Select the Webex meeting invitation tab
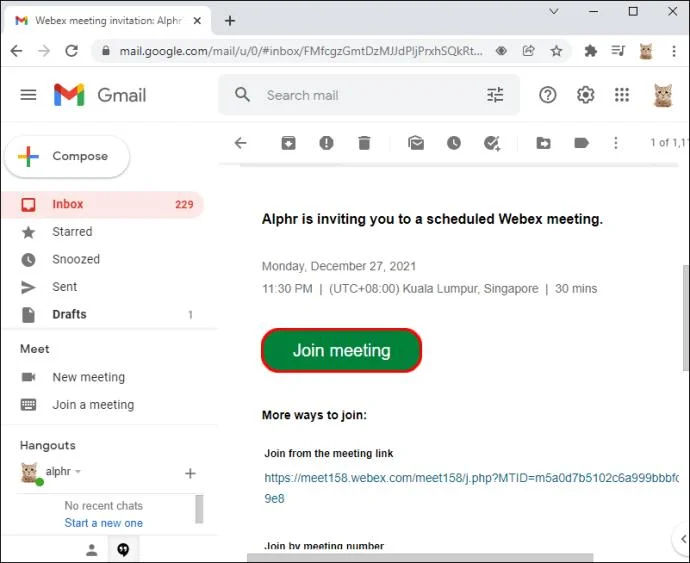The height and width of the screenshot is (563, 690). click(x=106, y=21)
